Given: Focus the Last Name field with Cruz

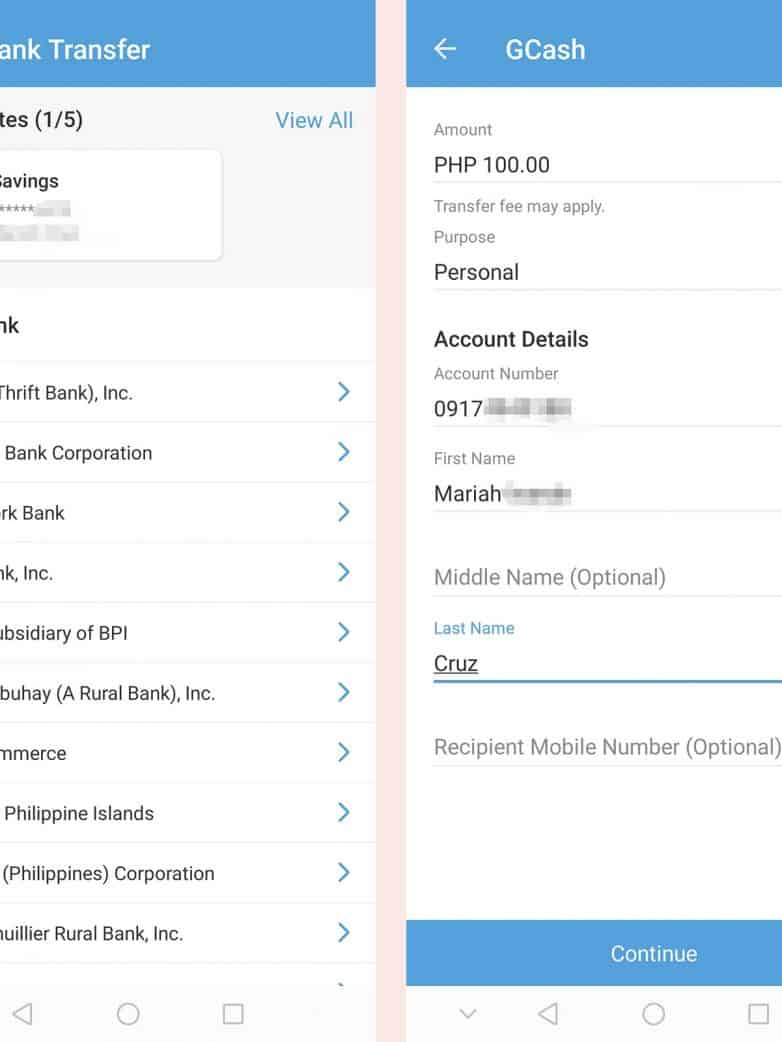Looking at the screenshot, I should [x=600, y=663].
